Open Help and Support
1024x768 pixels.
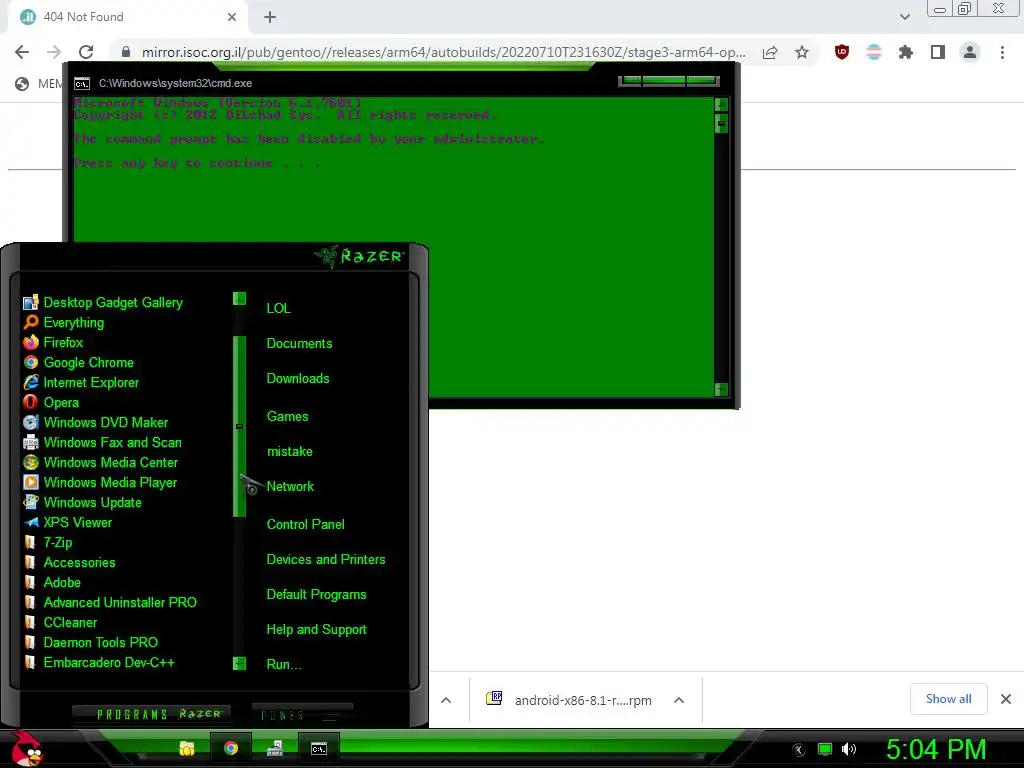point(316,630)
